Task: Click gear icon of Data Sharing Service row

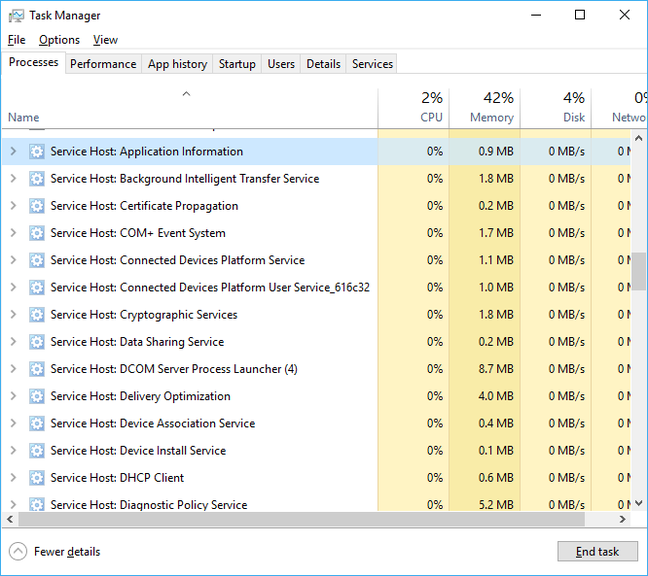Action: pos(37,342)
